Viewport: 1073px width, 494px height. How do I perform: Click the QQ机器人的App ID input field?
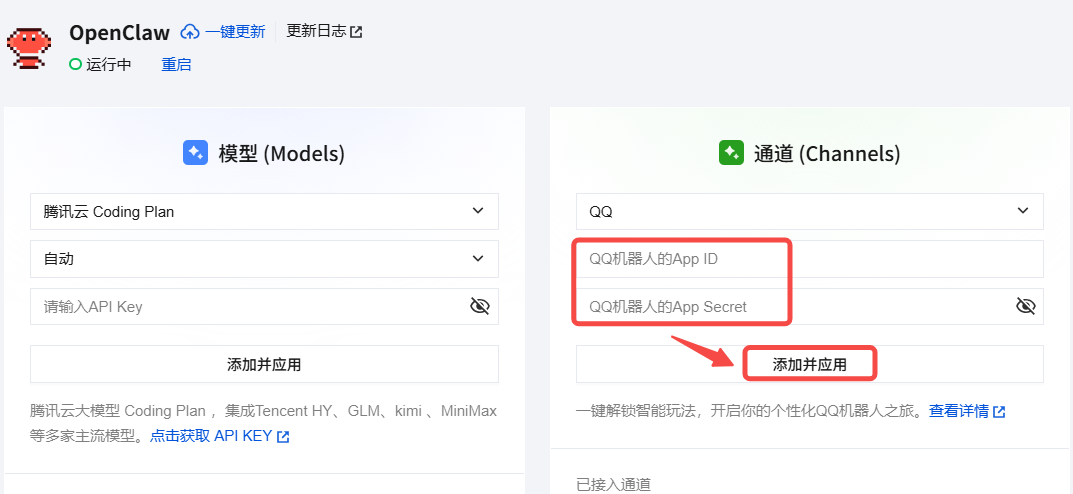click(x=809, y=259)
